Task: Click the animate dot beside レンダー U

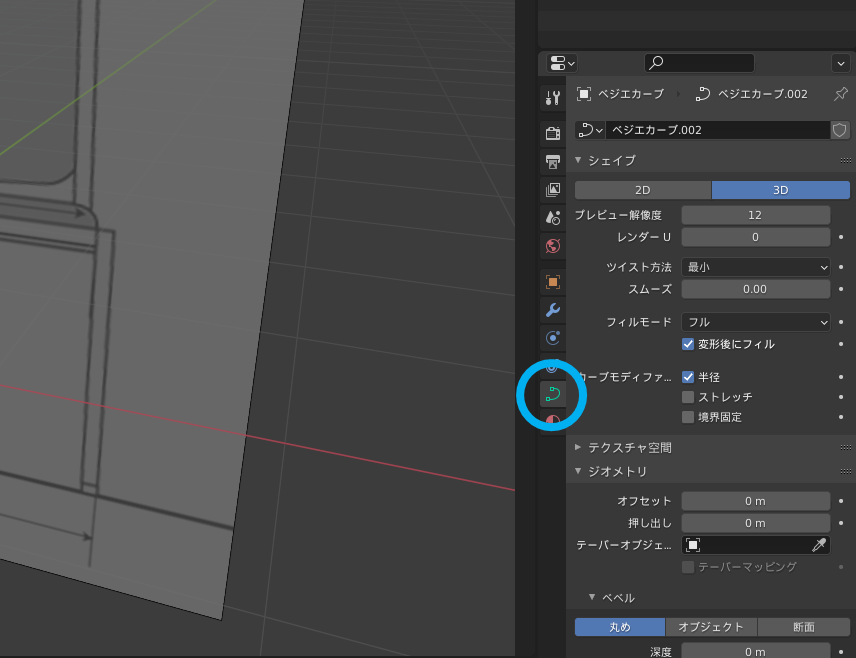Action: tap(841, 237)
